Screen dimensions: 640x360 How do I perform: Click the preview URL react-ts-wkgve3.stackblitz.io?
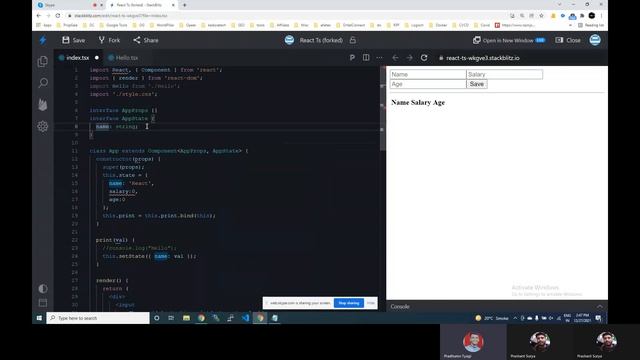(482, 58)
